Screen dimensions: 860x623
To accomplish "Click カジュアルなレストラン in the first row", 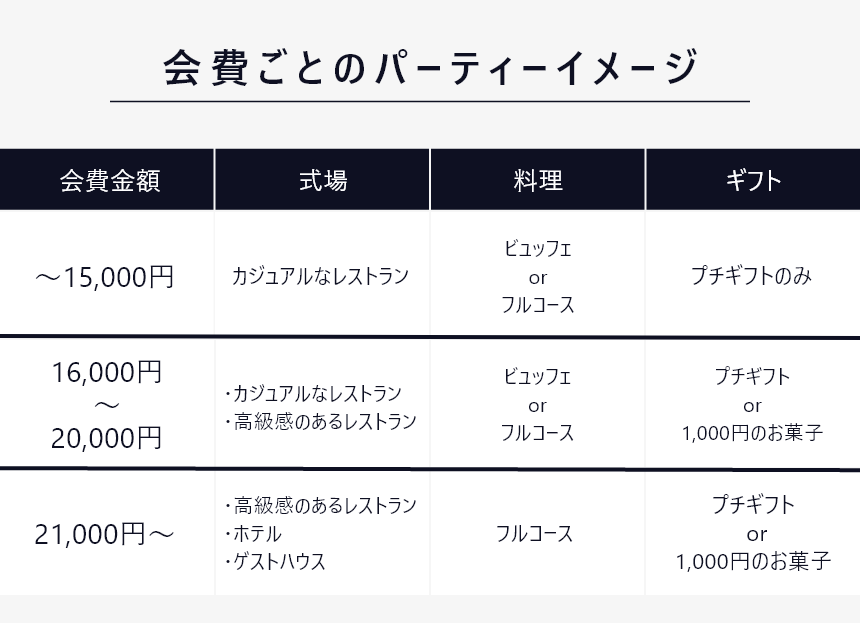I will [320, 276].
